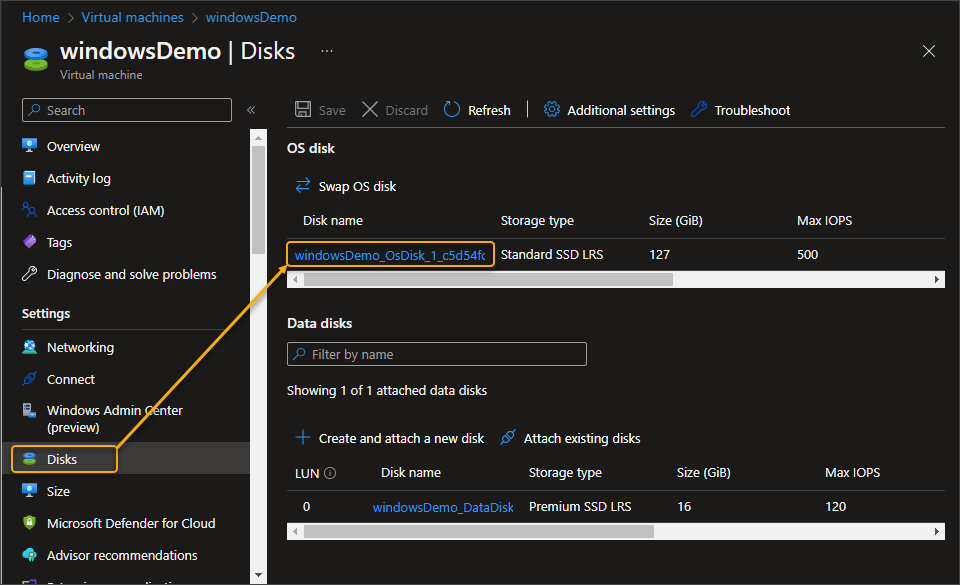Click the data disks horizontal scrollbar thumb
The height and width of the screenshot is (585, 960).
click(x=479, y=531)
